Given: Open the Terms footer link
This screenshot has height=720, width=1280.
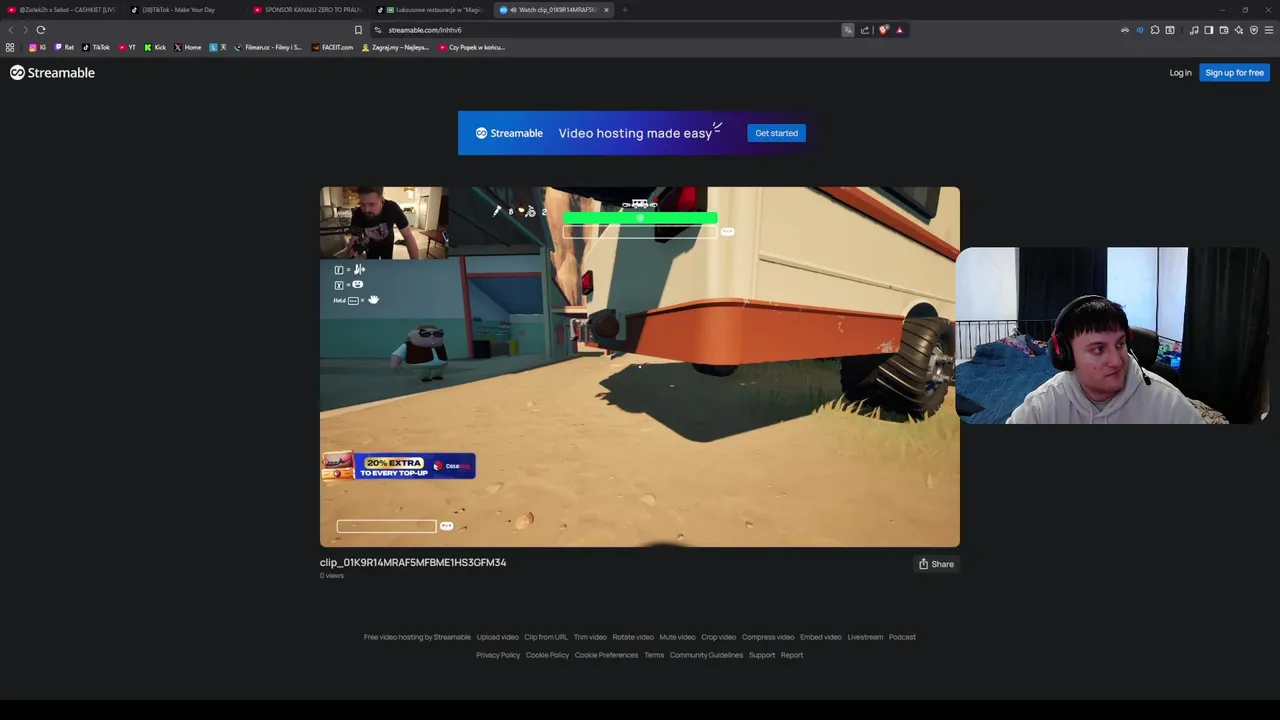Looking at the screenshot, I should click(x=654, y=655).
